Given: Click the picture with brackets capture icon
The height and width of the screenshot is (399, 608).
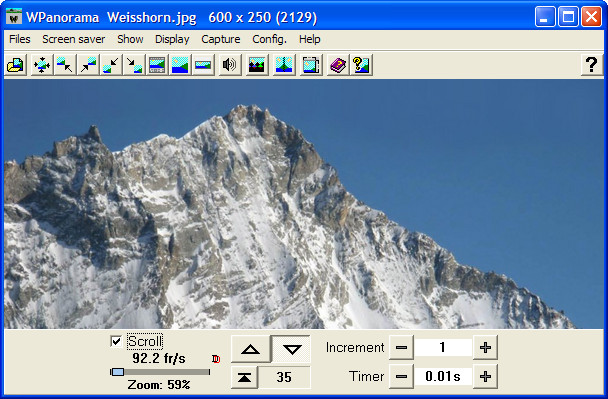Looking at the screenshot, I should 311,65.
